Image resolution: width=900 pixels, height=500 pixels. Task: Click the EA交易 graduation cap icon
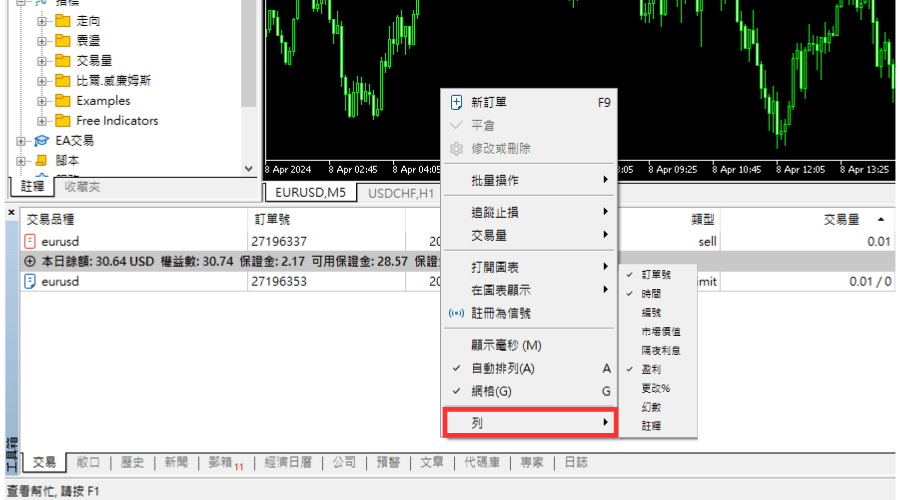click(41, 141)
